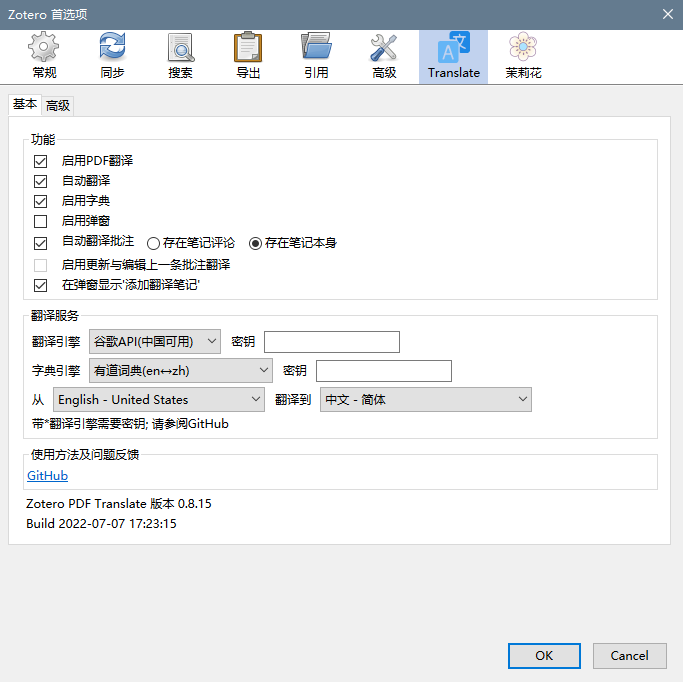The height and width of the screenshot is (682, 683).
Task: Open the 字典引擎 dropdown showing 有道词典
Action: pos(181,371)
